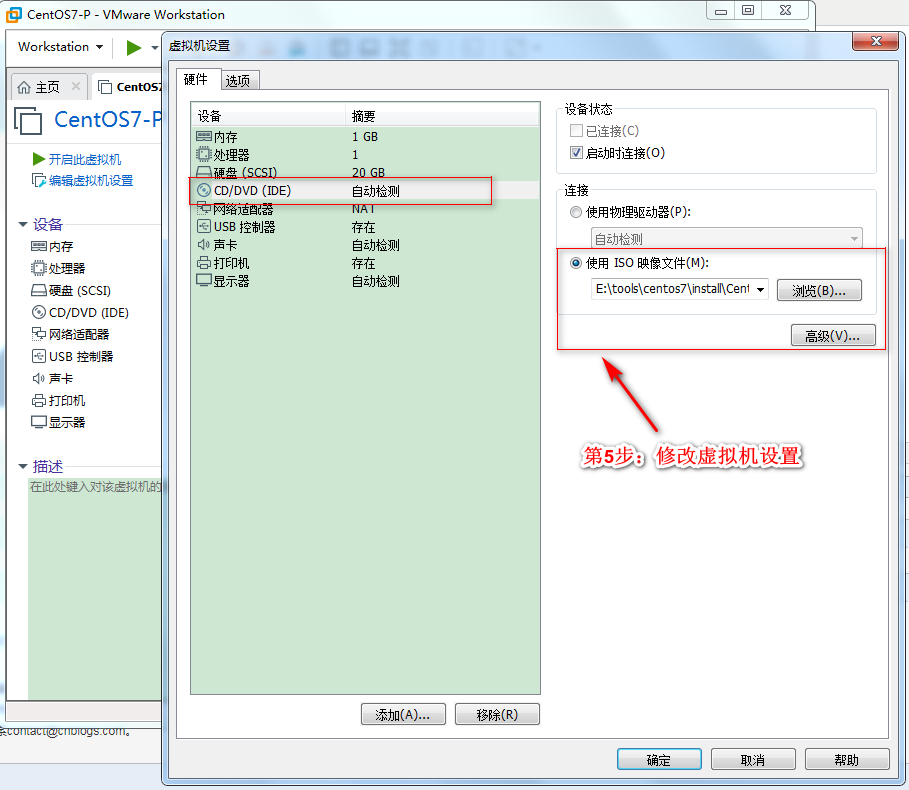Confirm settings with 确定 button

[659, 759]
